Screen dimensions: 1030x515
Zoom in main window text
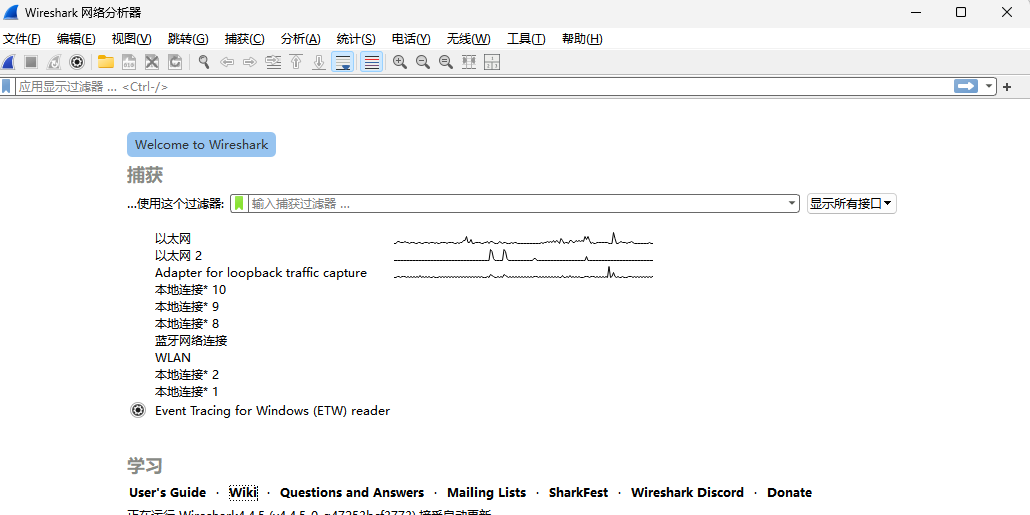[399, 62]
